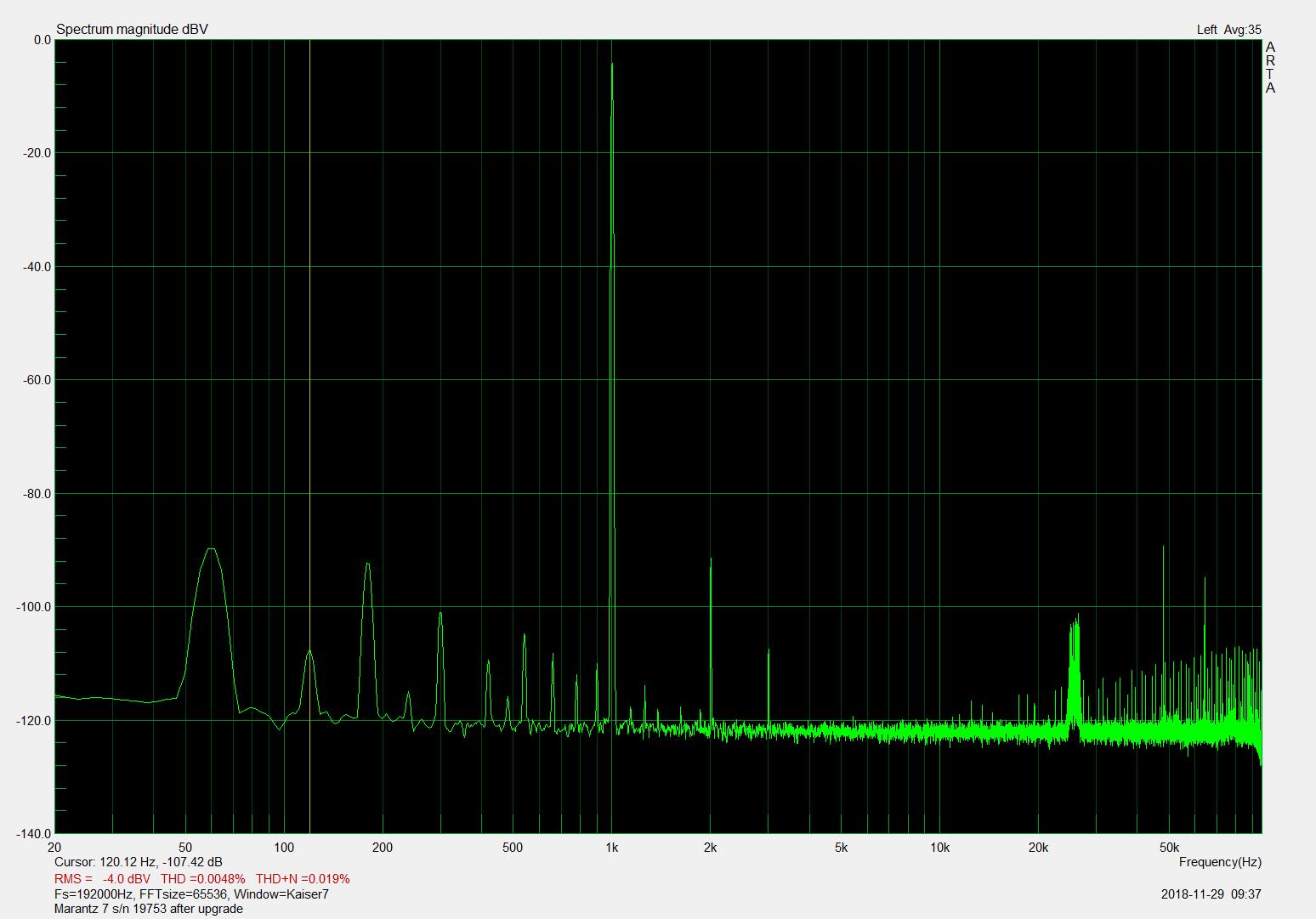Screen dimensions: 1316x919
Task: Click the '20' frequency axis label
Action: click(x=54, y=848)
